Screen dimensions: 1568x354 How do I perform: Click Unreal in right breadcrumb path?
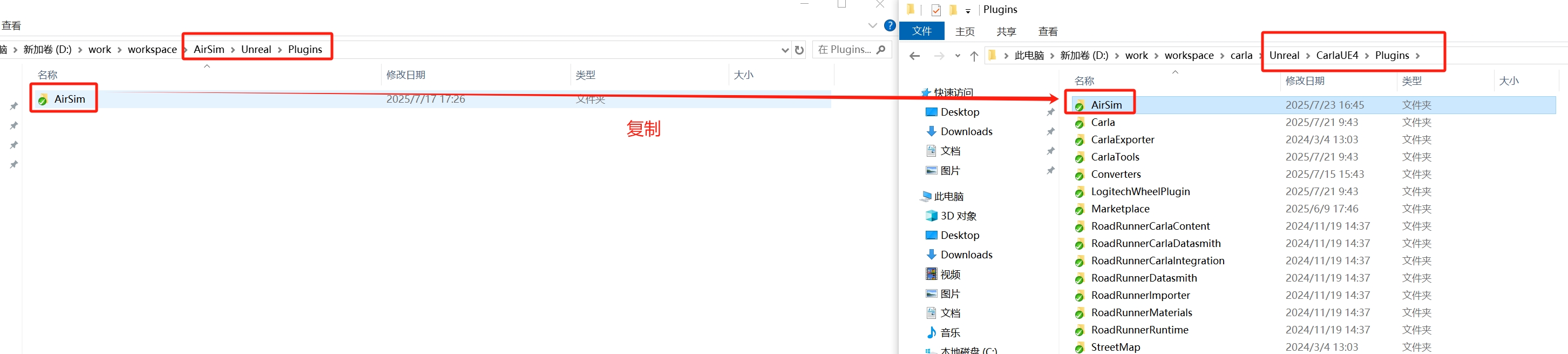[x=1284, y=56]
